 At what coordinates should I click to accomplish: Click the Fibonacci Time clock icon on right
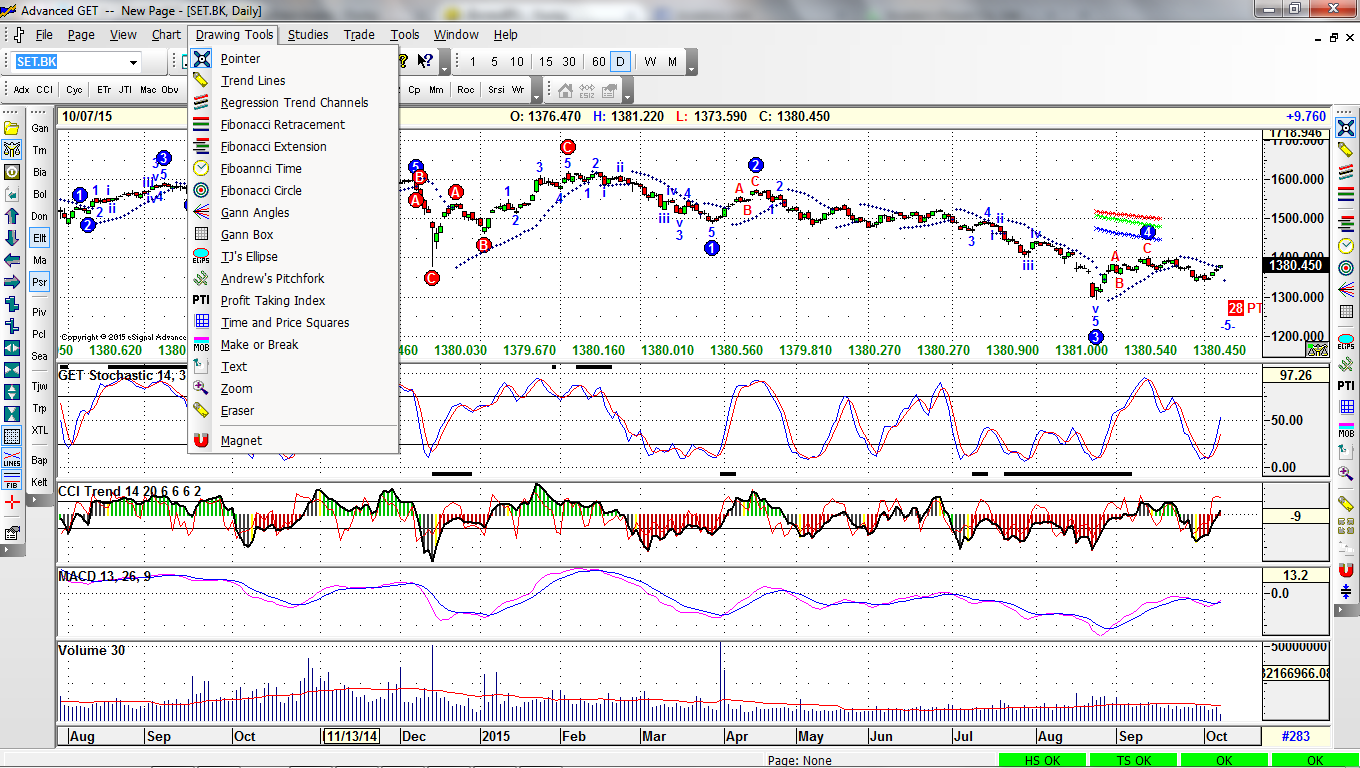tap(1346, 245)
